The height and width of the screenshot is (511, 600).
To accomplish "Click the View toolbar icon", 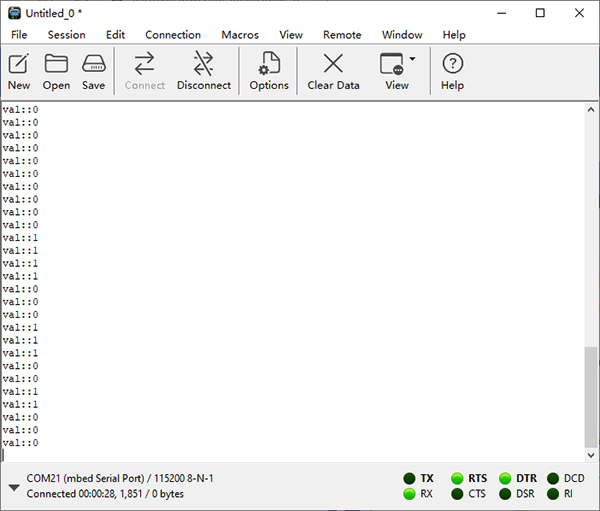I will tap(393, 72).
